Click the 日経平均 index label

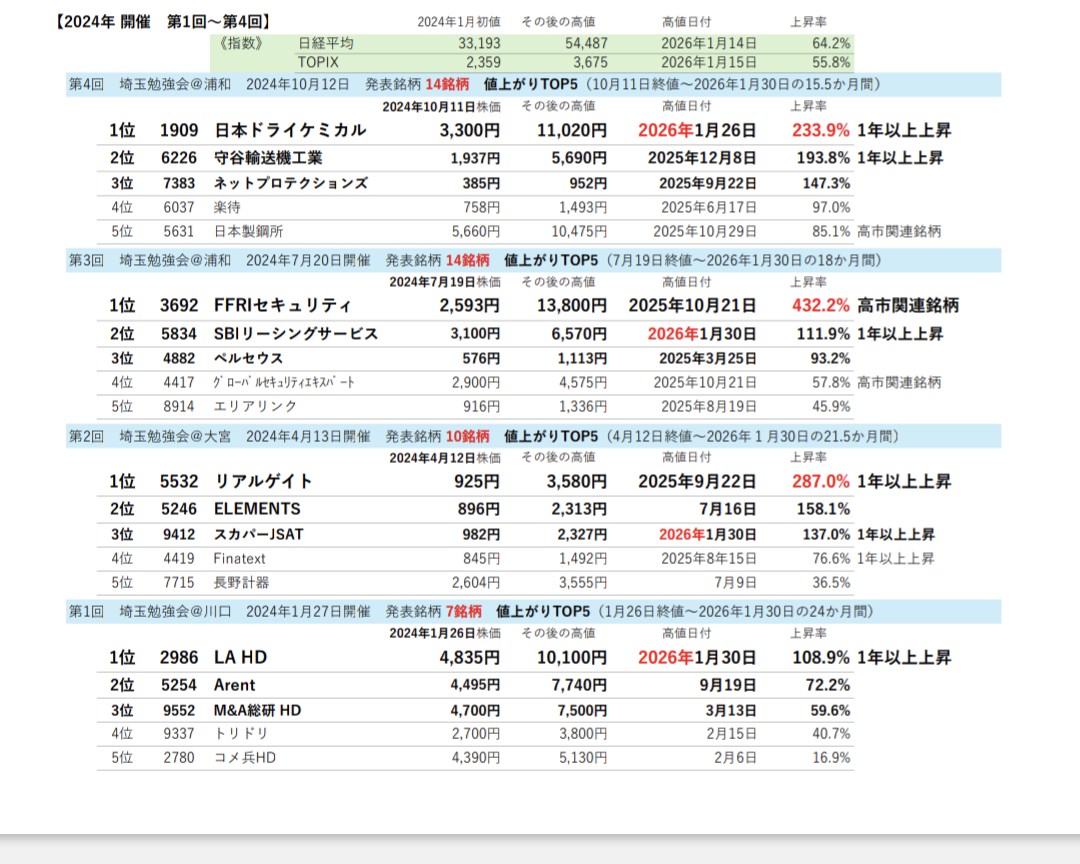[326, 43]
